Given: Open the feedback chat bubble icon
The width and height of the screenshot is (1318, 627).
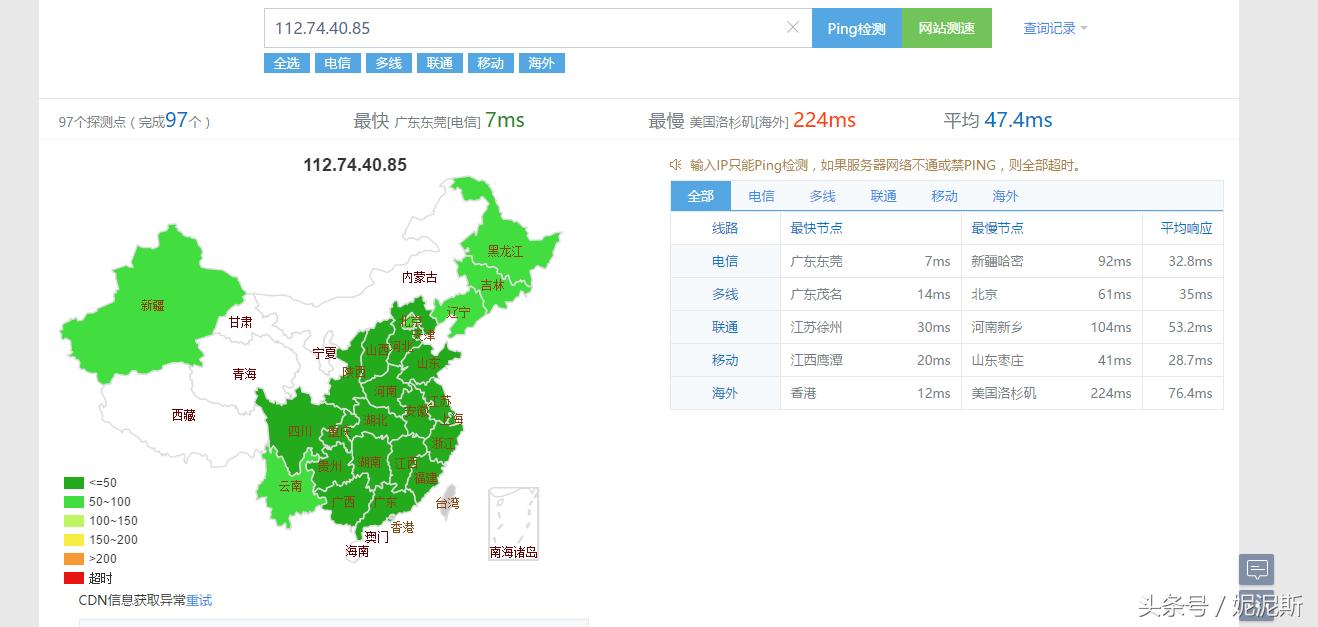Looking at the screenshot, I should point(1256,569).
